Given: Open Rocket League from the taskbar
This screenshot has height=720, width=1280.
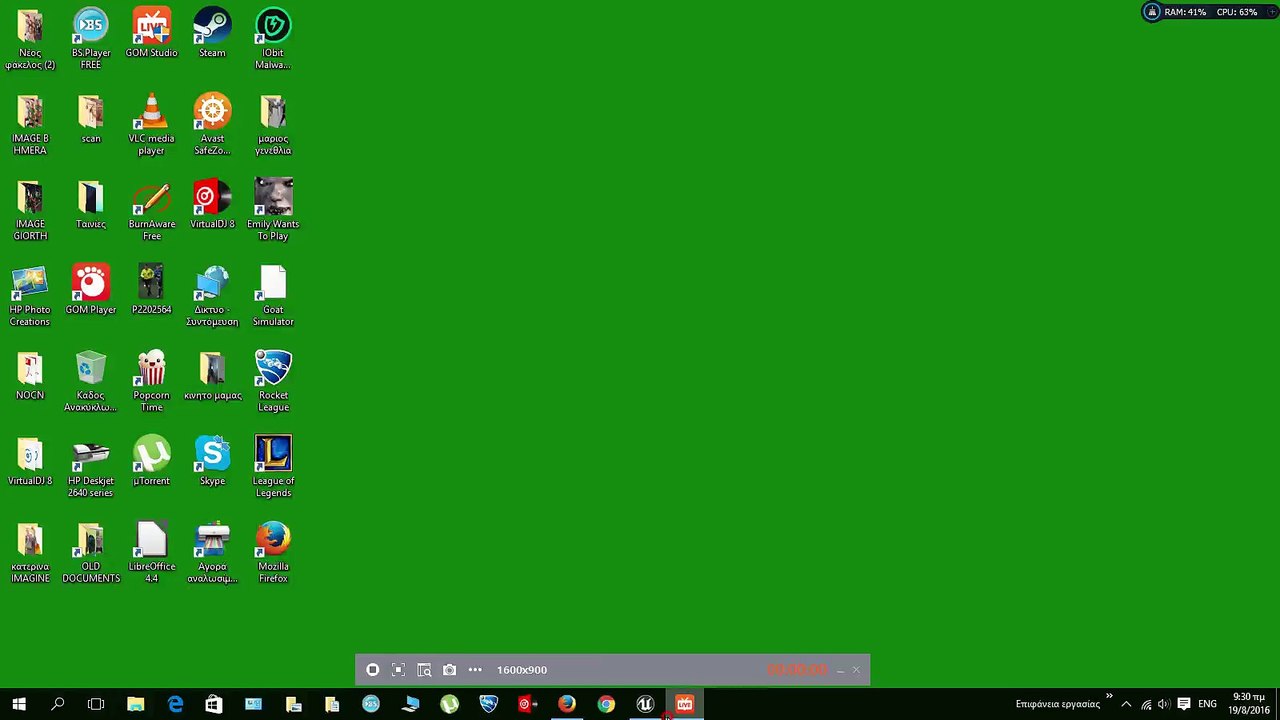Looking at the screenshot, I should click(x=488, y=704).
